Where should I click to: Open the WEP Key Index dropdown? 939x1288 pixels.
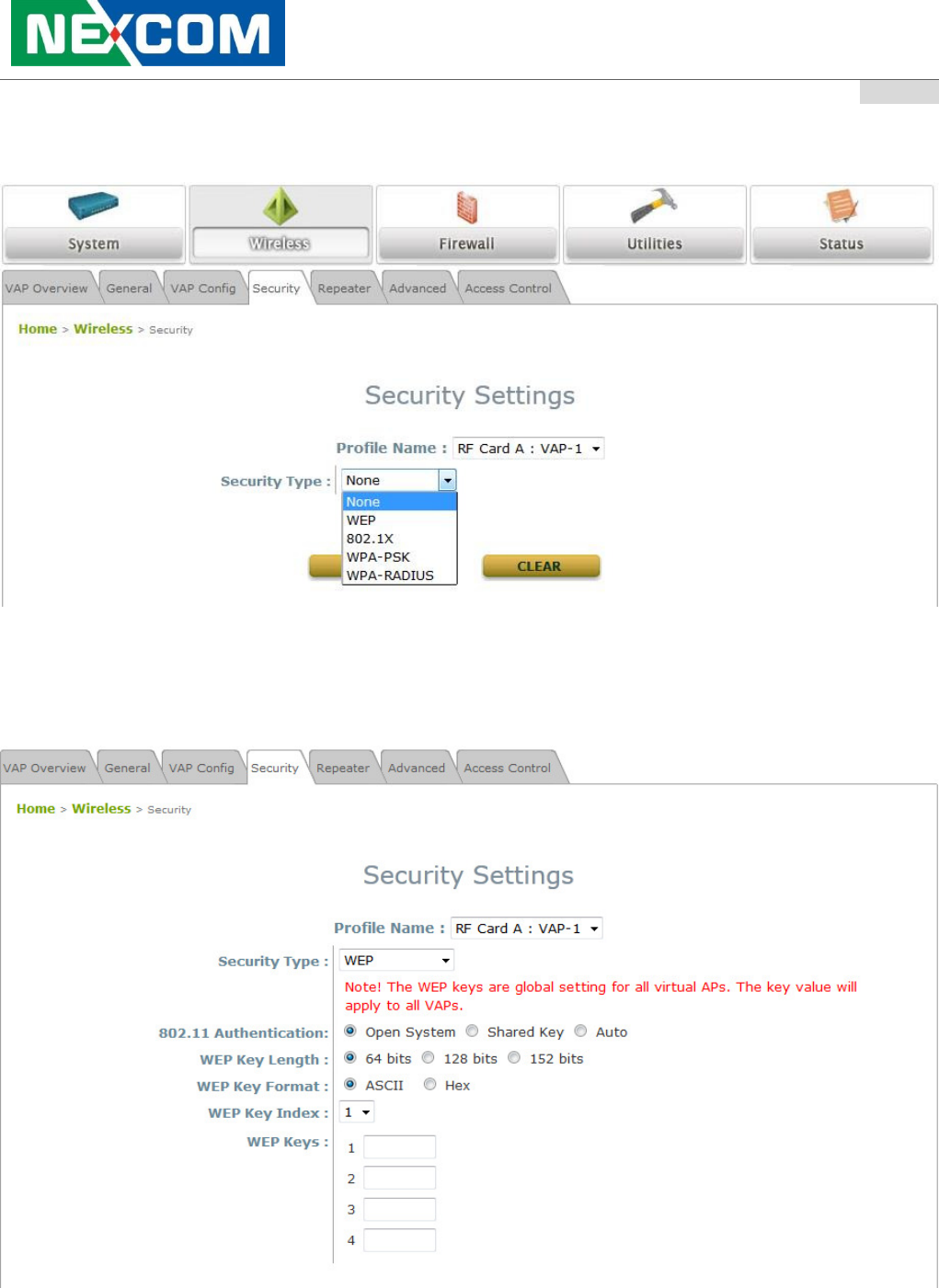357,1112
